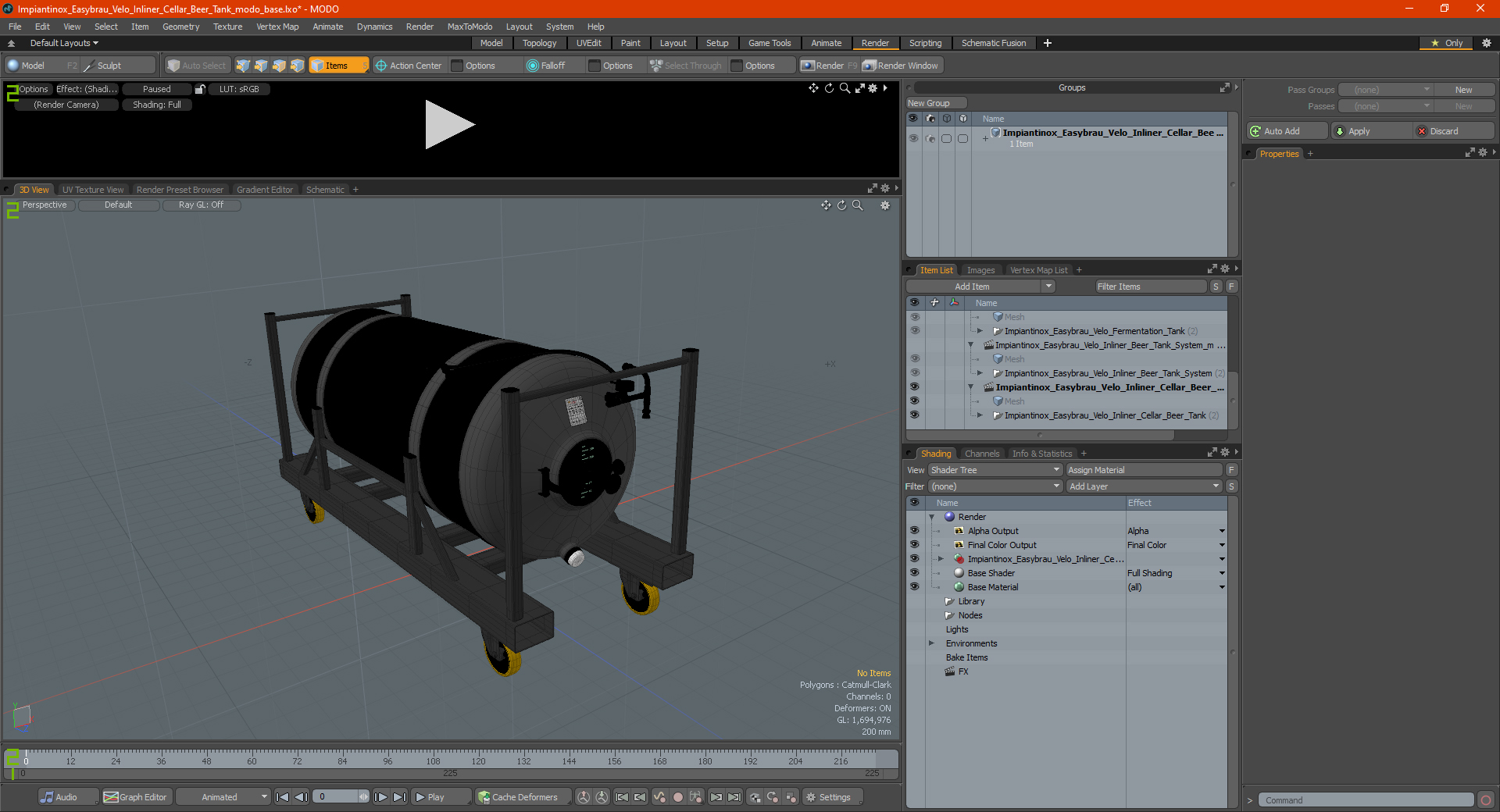Toggle visibility of Alpha Output

[914, 531]
